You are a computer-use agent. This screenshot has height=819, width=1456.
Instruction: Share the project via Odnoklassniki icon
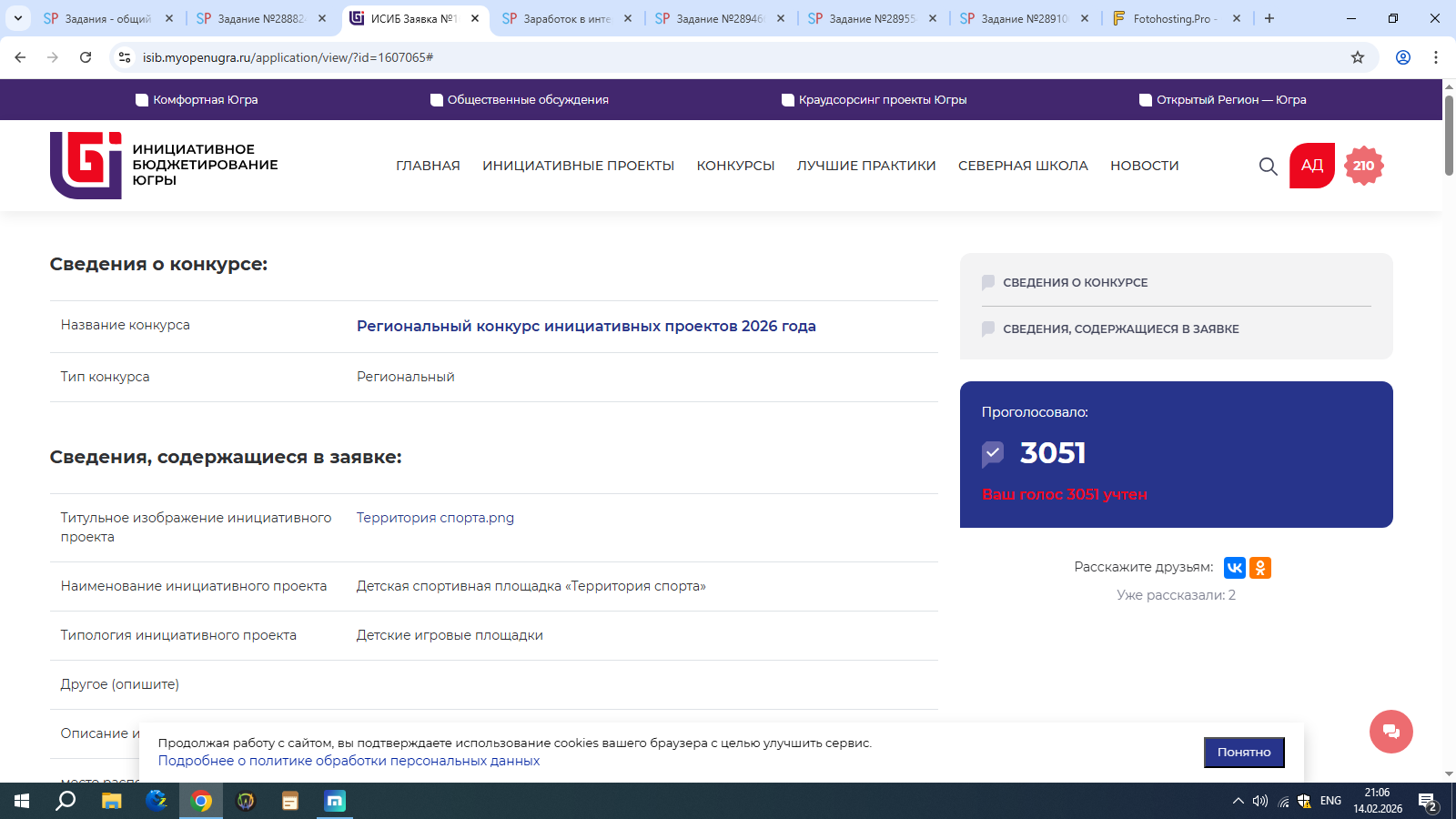tap(1260, 568)
